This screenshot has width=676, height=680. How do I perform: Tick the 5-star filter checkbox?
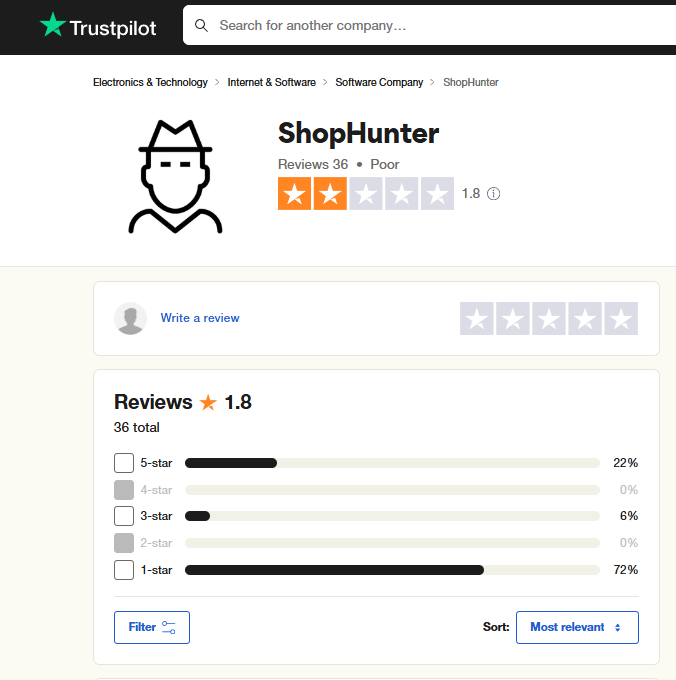[124, 463]
